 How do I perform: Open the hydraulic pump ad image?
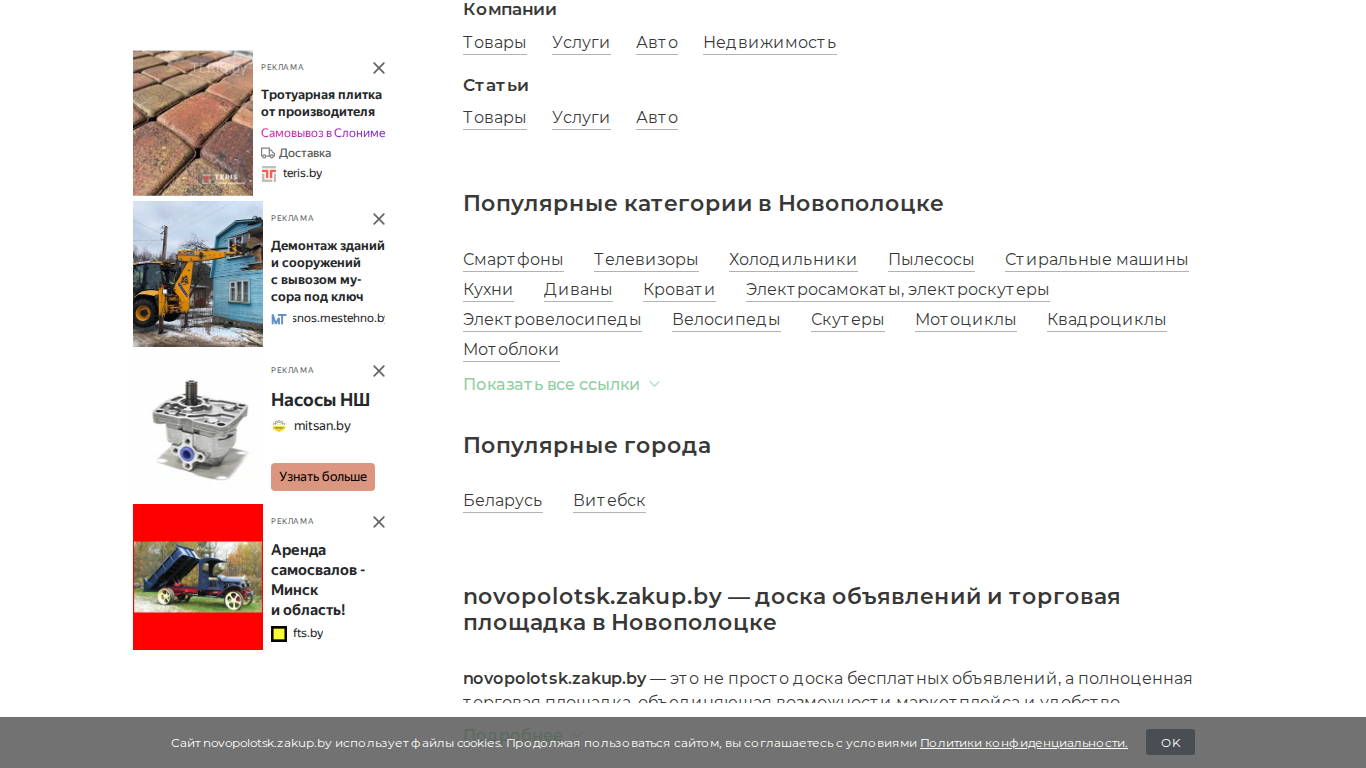click(x=198, y=426)
